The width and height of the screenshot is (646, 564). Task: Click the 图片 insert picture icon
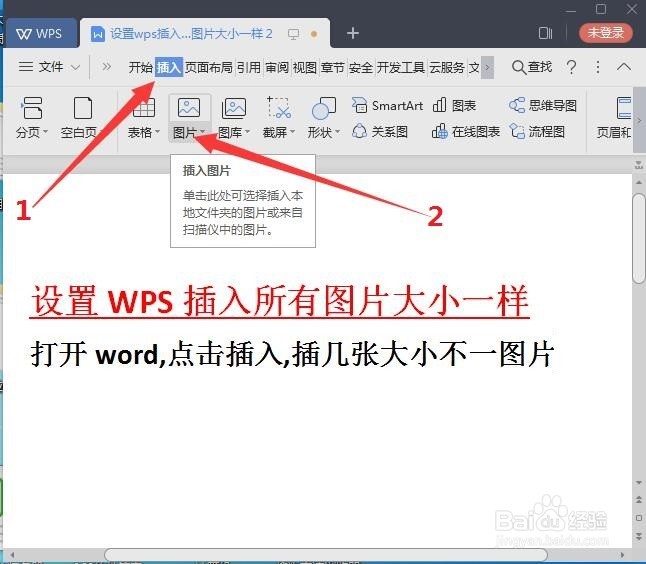tap(189, 107)
